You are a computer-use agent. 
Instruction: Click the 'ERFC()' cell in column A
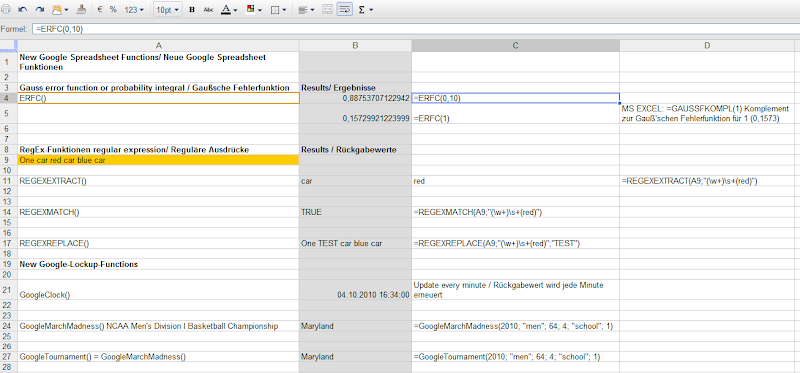158,98
